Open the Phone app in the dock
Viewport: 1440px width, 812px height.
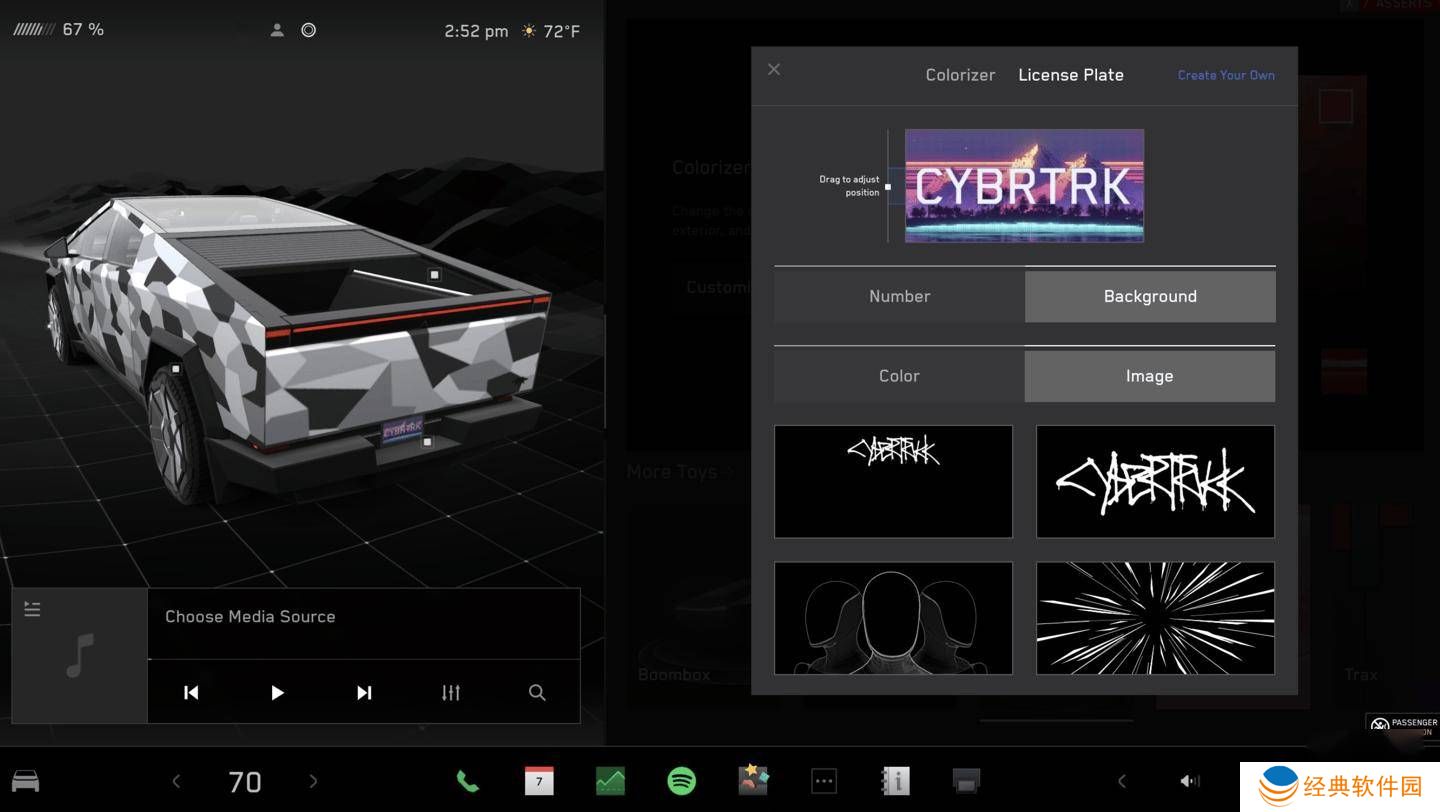(x=467, y=781)
